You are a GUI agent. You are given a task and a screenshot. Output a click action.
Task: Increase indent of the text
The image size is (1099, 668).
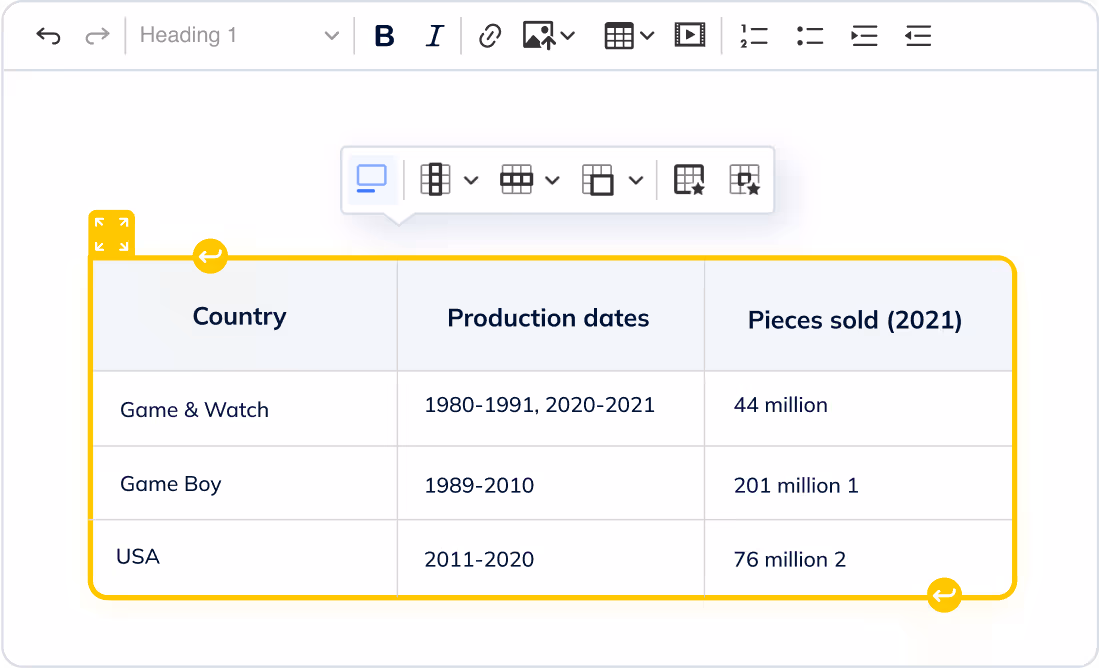tap(864, 36)
